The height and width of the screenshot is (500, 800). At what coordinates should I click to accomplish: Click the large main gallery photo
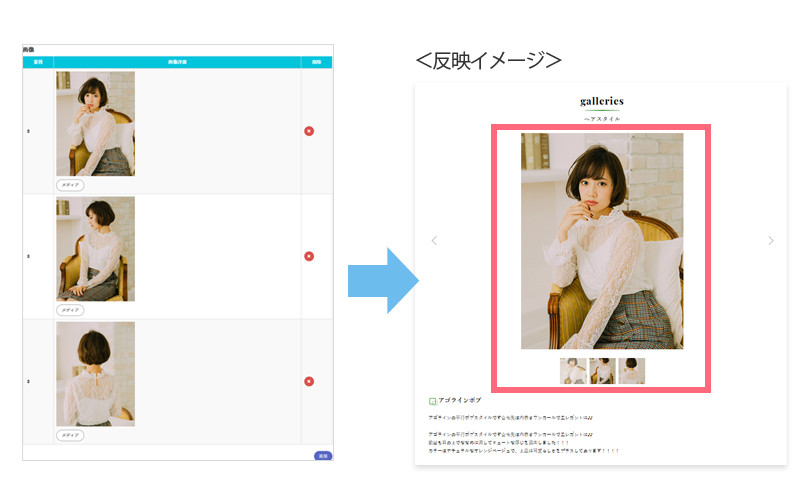click(602, 241)
